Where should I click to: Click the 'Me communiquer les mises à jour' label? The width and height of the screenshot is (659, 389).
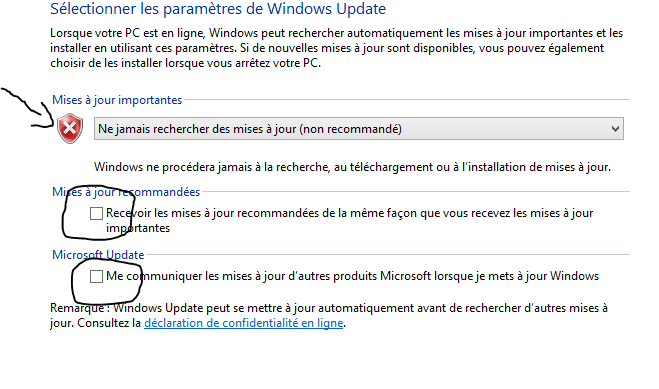(353, 276)
